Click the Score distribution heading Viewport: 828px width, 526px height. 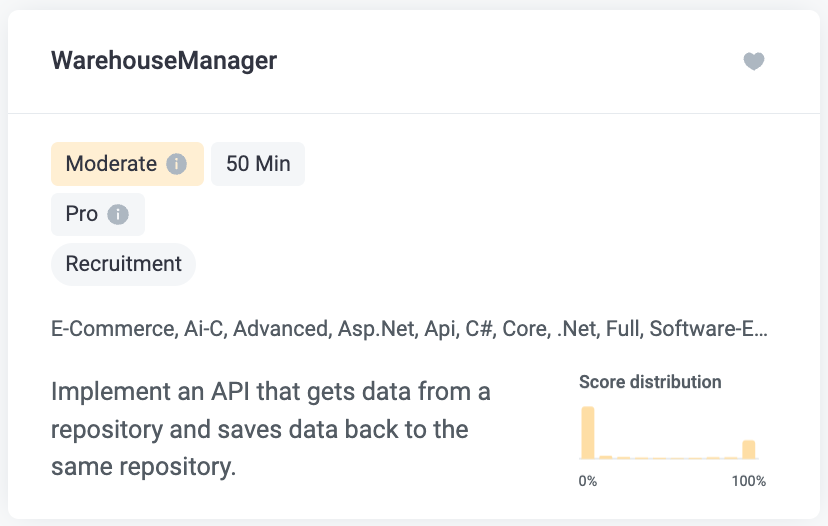click(x=650, y=382)
